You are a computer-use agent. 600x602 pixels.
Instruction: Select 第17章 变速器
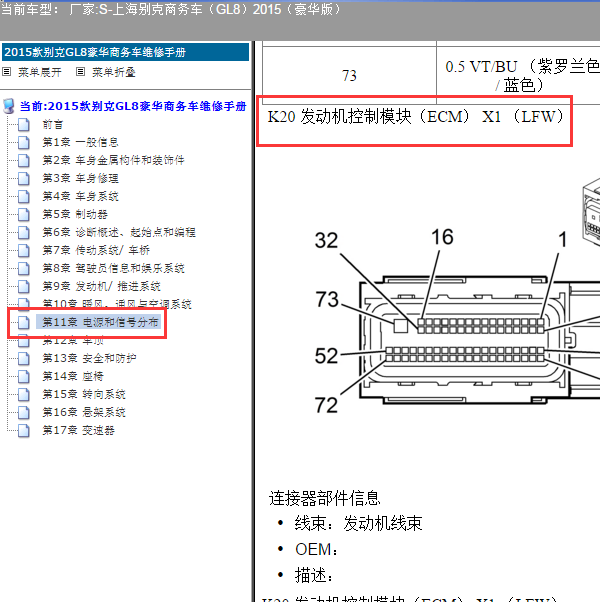point(78,430)
